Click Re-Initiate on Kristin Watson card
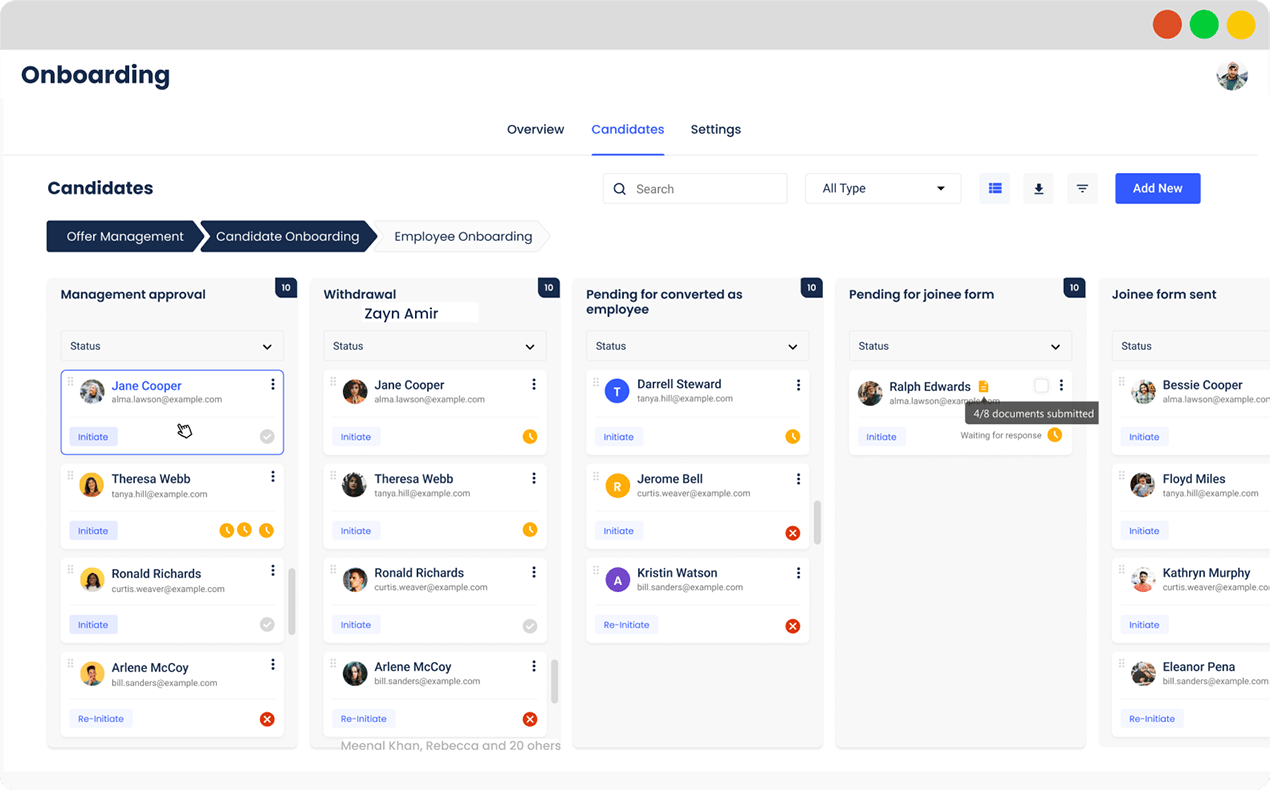This screenshot has height=790, width=1270. pyautogui.click(x=626, y=625)
